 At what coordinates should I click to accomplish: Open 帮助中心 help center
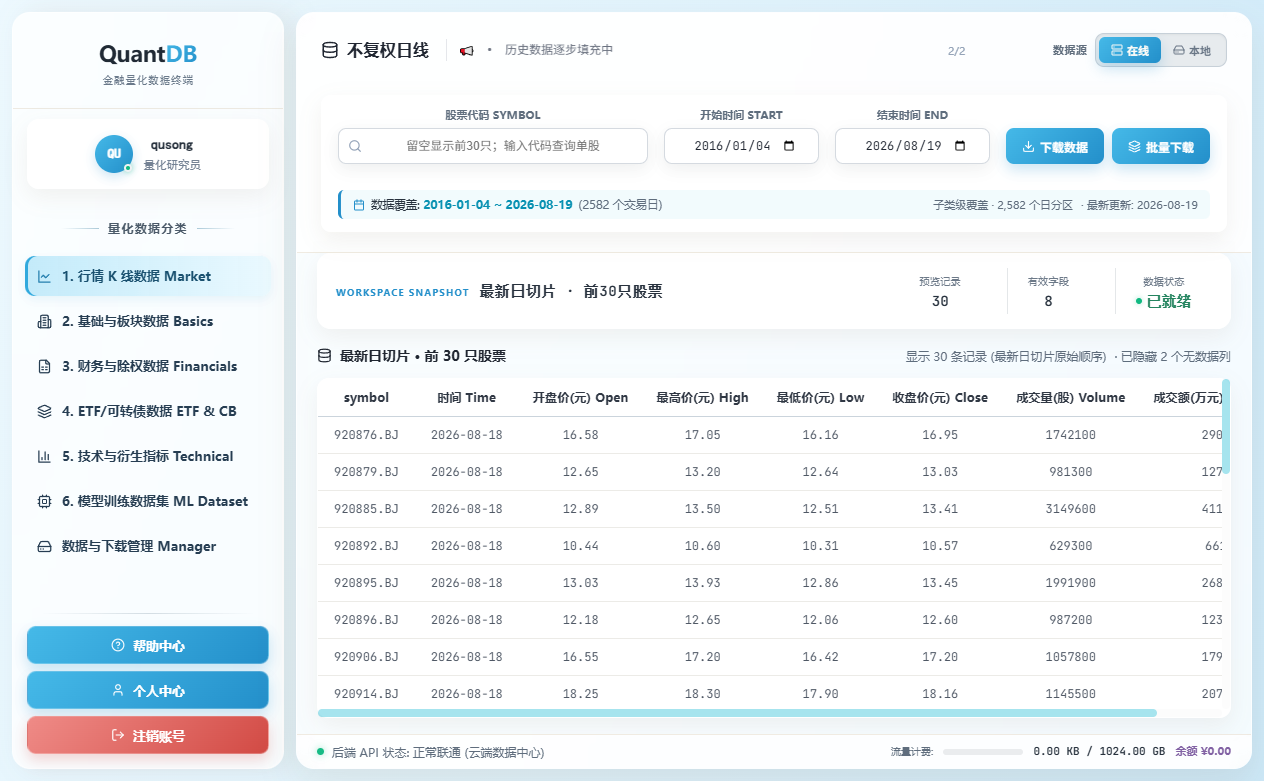(148, 645)
